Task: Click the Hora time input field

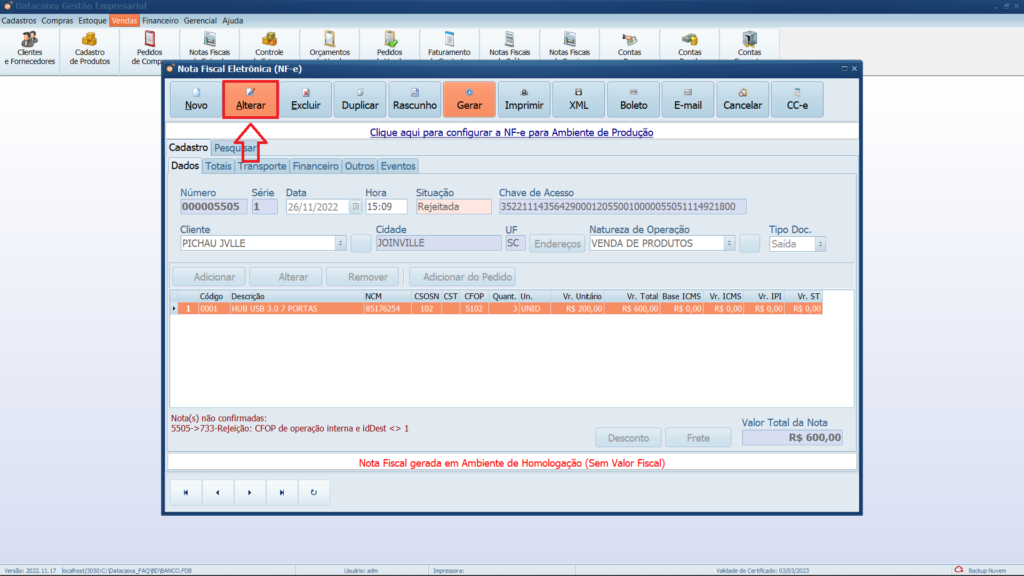Action: (386, 207)
